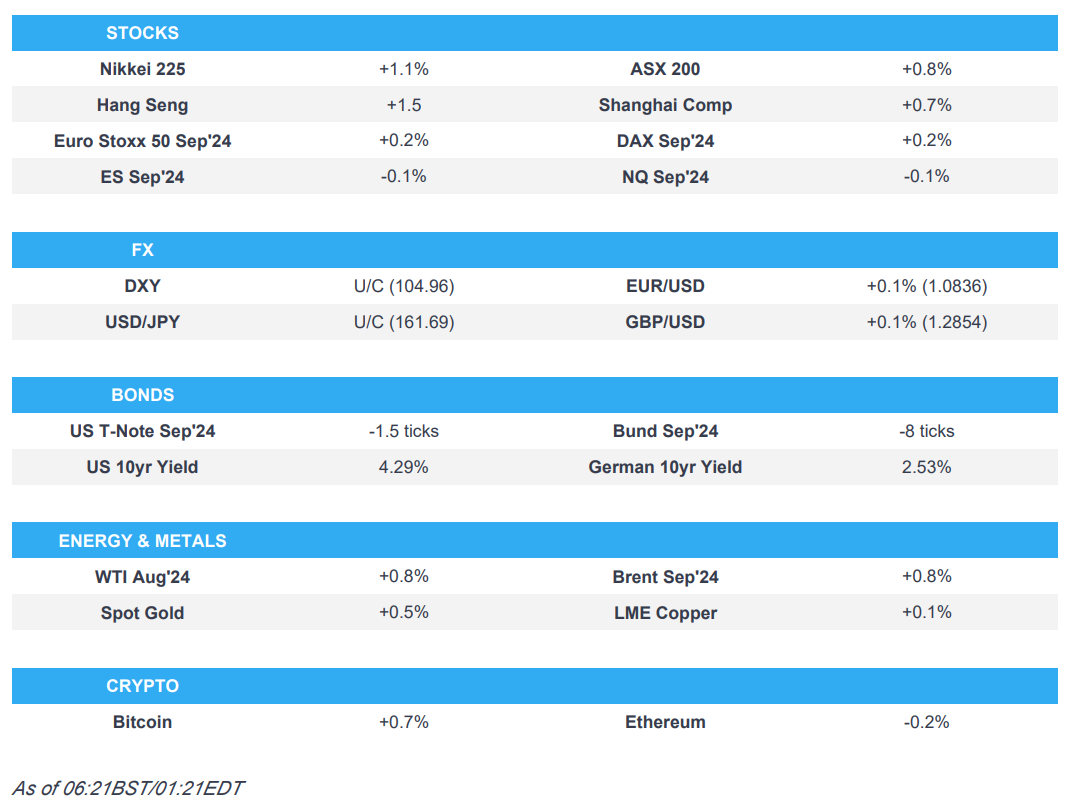
Task: Click the BONDS section header
Action: coord(142,395)
